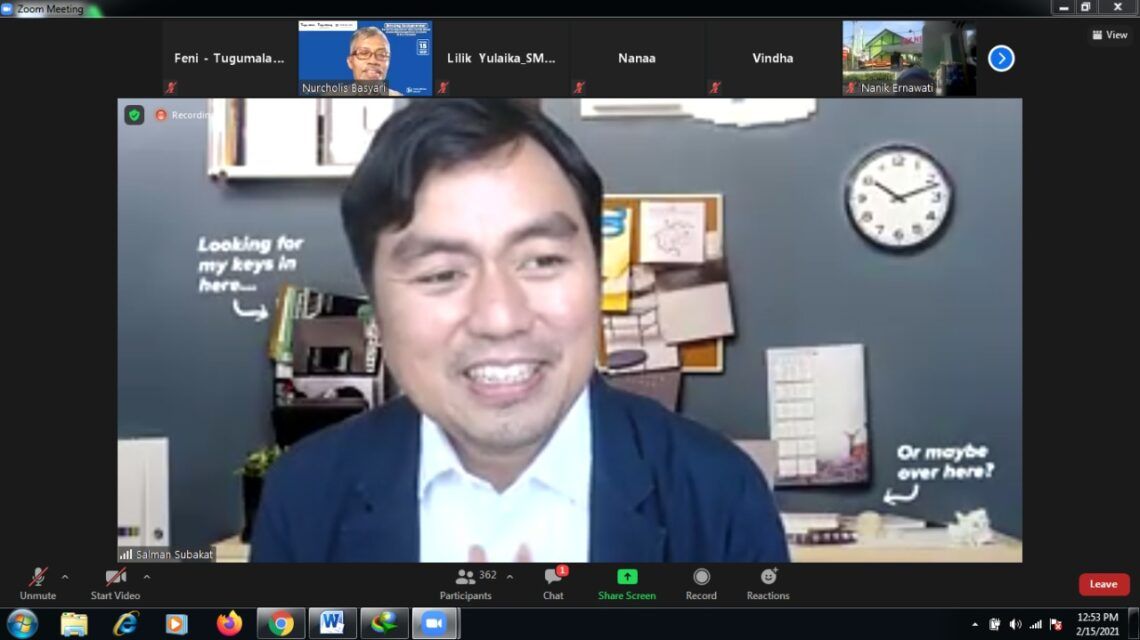Start Video camera toggle
Image resolution: width=1140 pixels, height=640 pixels.
point(116,584)
